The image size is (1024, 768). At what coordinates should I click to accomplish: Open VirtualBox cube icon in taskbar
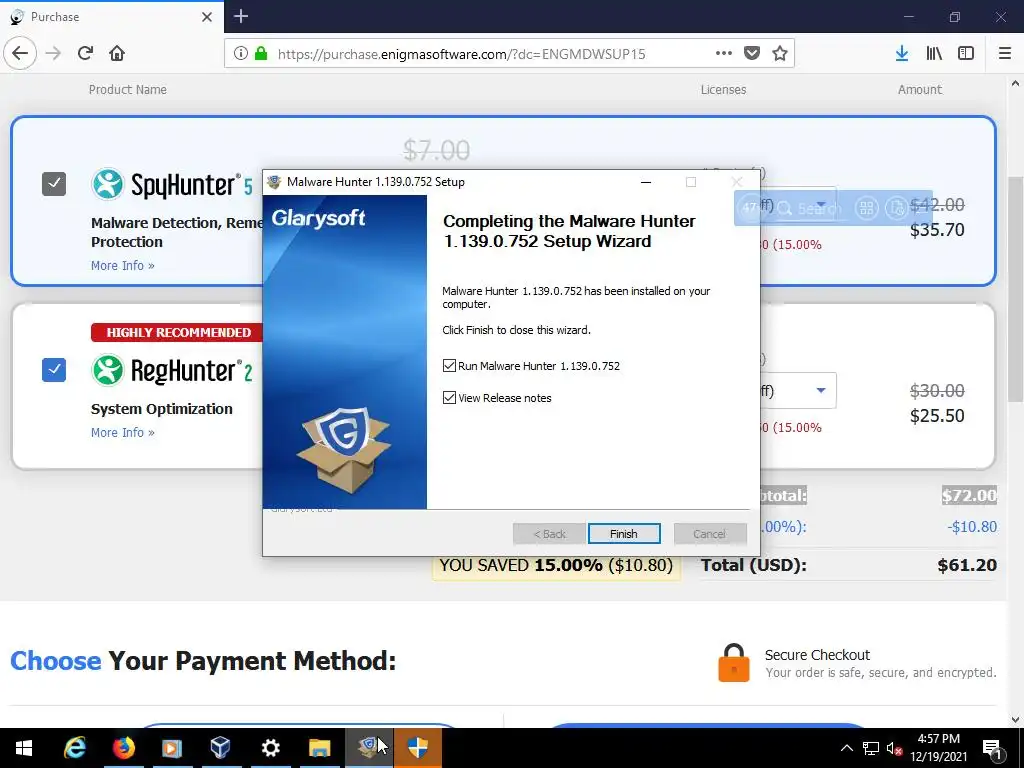point(221,748)
